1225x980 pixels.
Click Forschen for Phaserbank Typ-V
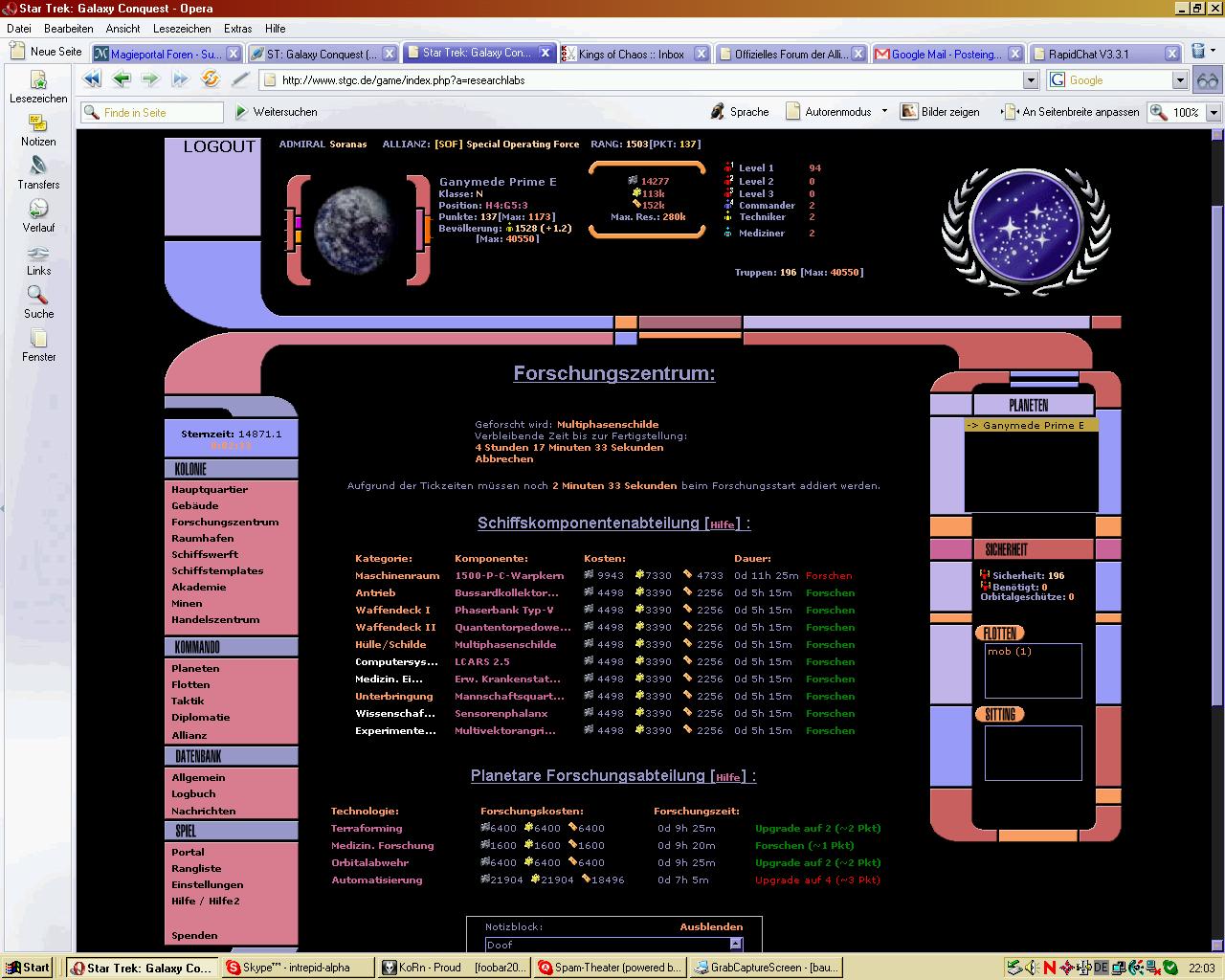pos(830,610)
